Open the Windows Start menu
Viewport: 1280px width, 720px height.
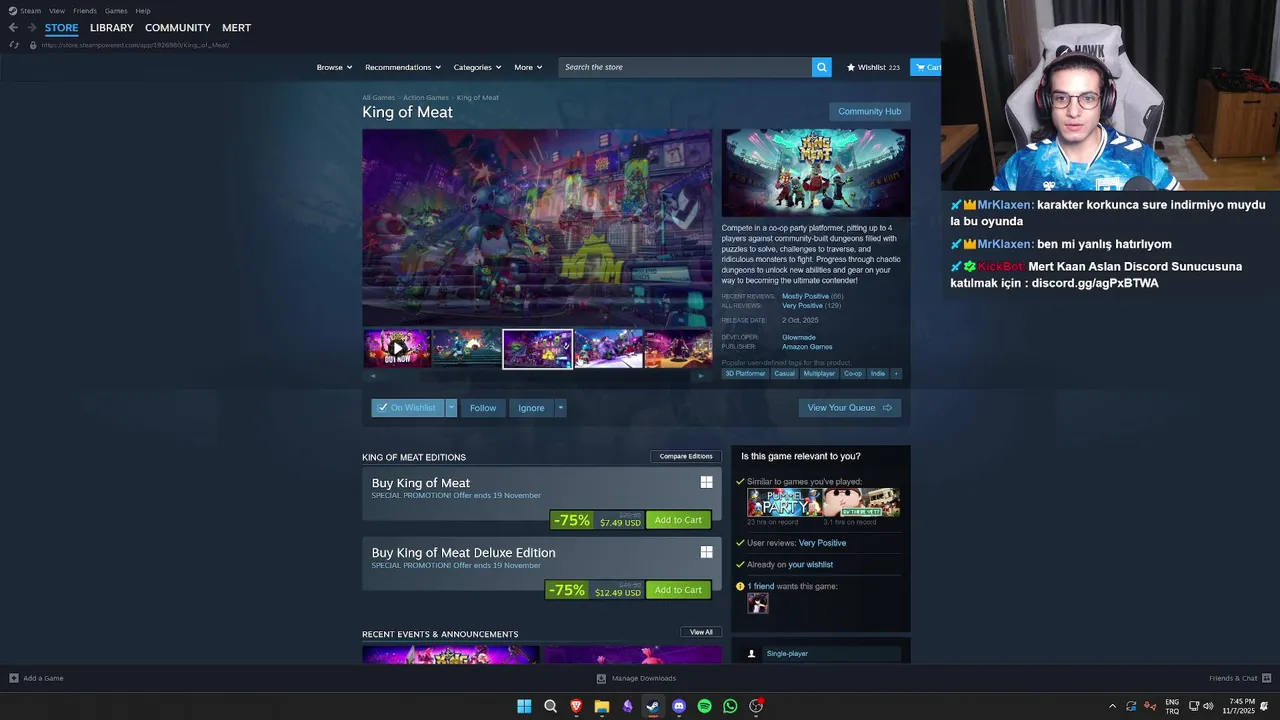(x=524, y=706)
